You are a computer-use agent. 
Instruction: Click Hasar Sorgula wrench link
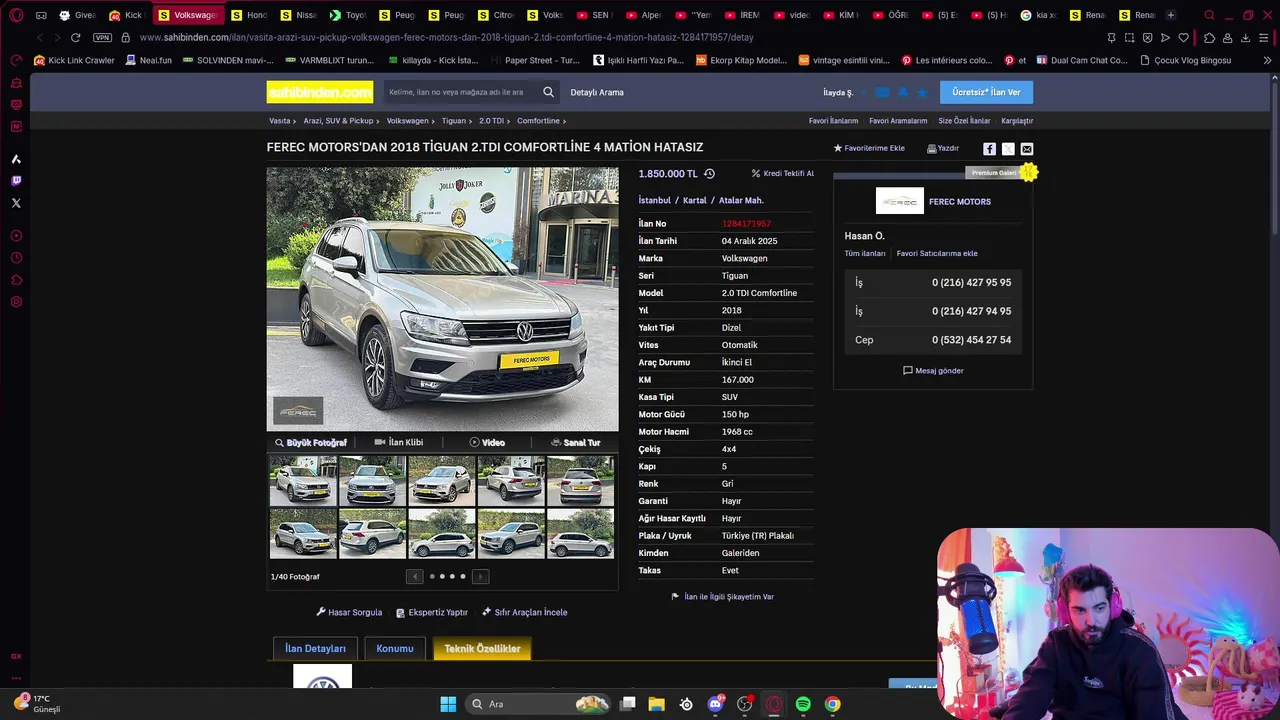pos(349,612)
